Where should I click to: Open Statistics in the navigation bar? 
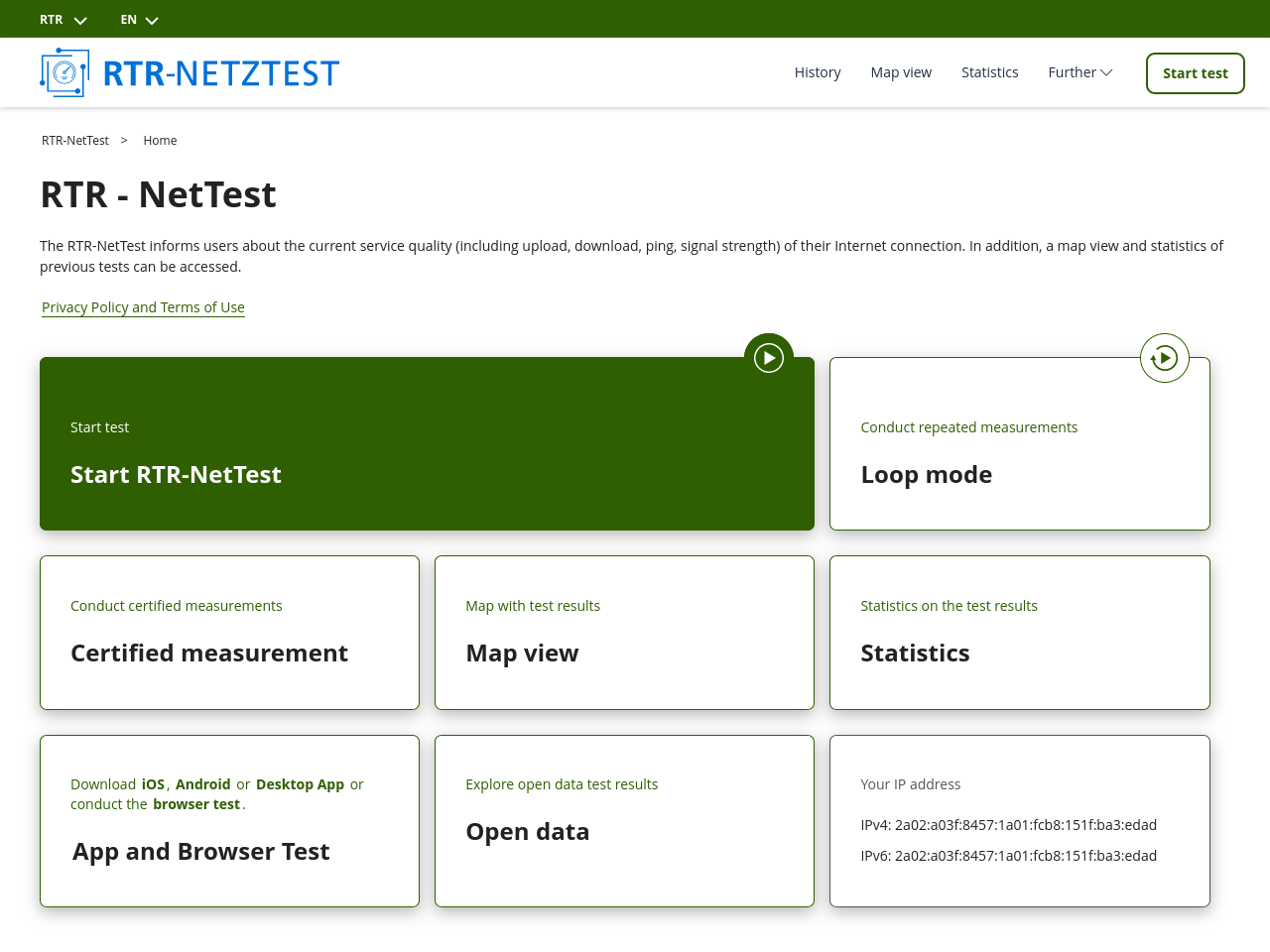pos(989,72)
